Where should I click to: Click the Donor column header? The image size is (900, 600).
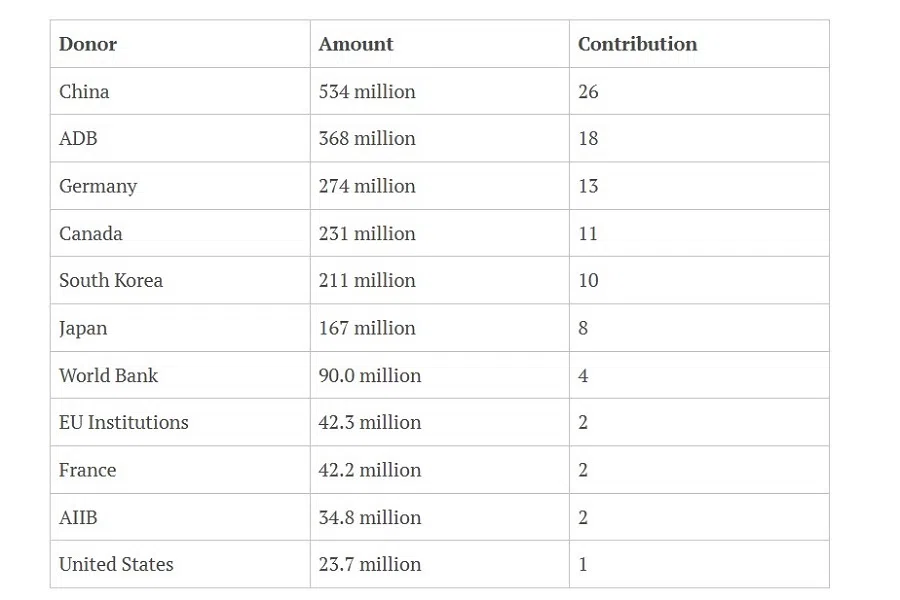88,44
